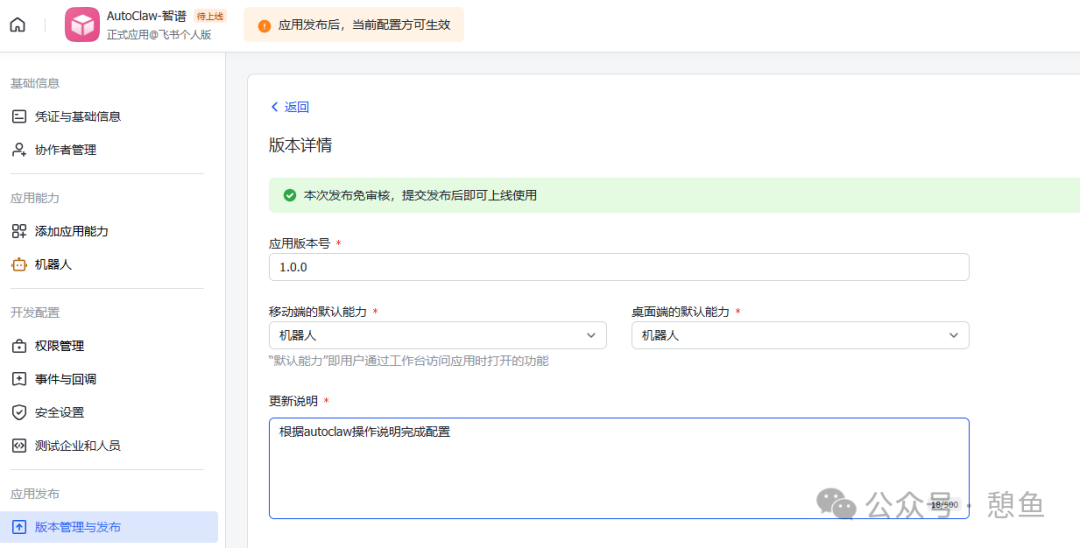Image resolution: width=1080 pixels, height=548 pixels.
Task: Click the 基础信息 section heading
Action: point(35,83)
